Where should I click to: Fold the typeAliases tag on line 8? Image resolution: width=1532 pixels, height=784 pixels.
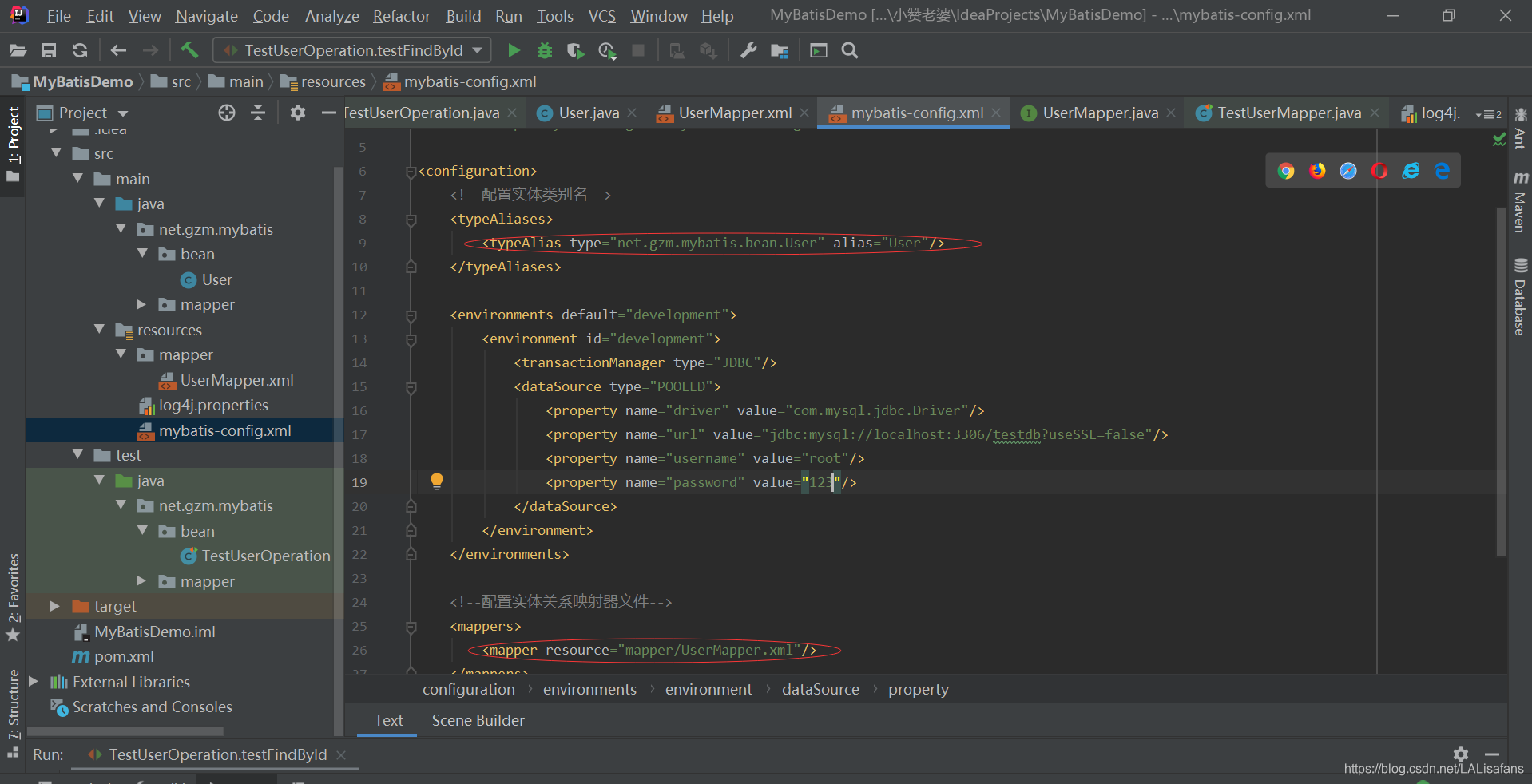pyautogui.click(x=411, y=220)
